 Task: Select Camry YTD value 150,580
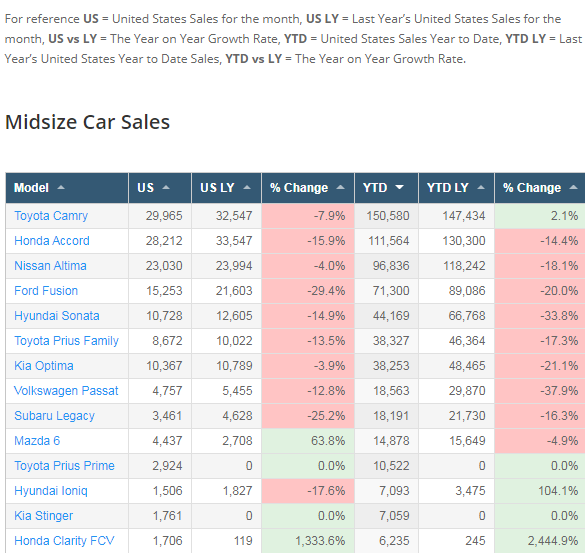[388, 216]
